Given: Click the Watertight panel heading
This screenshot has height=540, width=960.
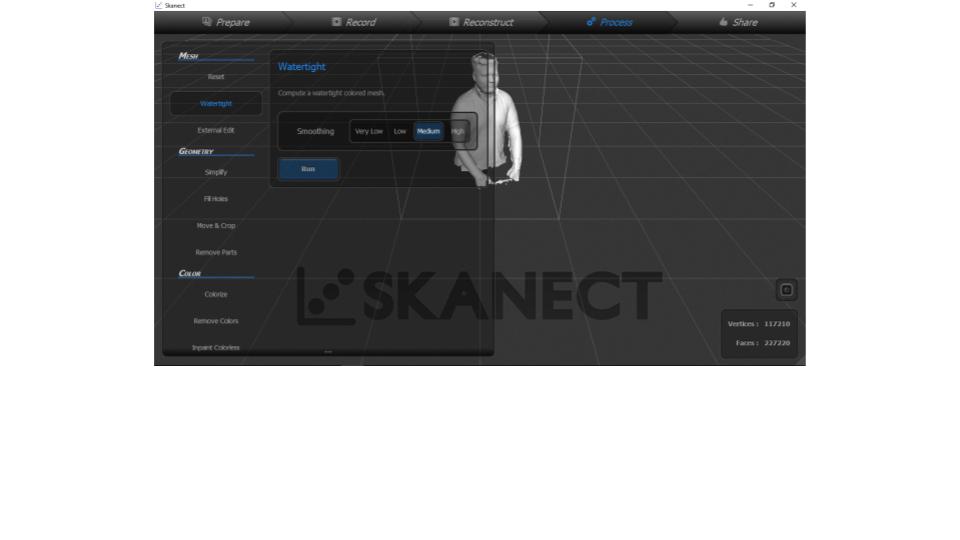Looking at the screenshot, I should pyautogui.click(x=301, y=67).
